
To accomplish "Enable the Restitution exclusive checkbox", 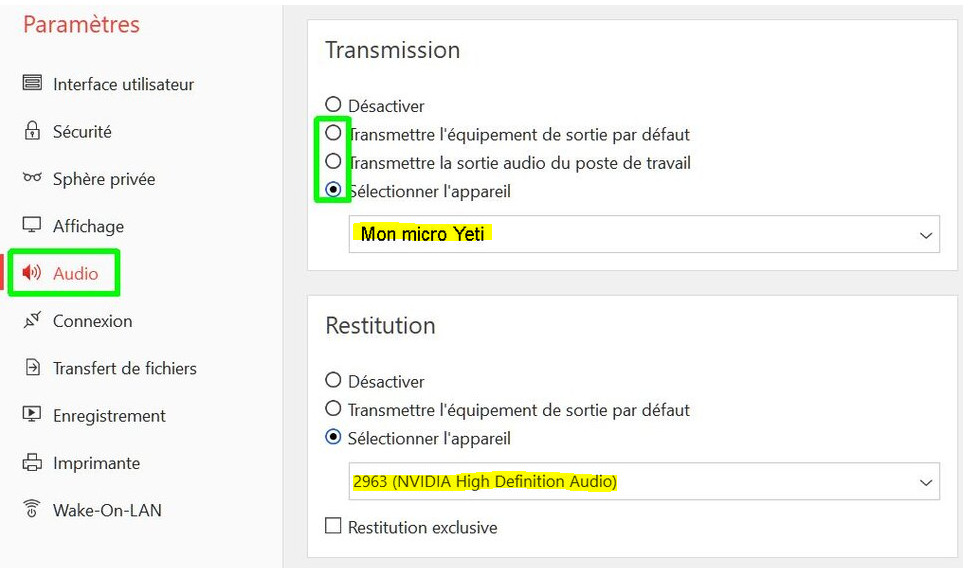I will (334, 526).
